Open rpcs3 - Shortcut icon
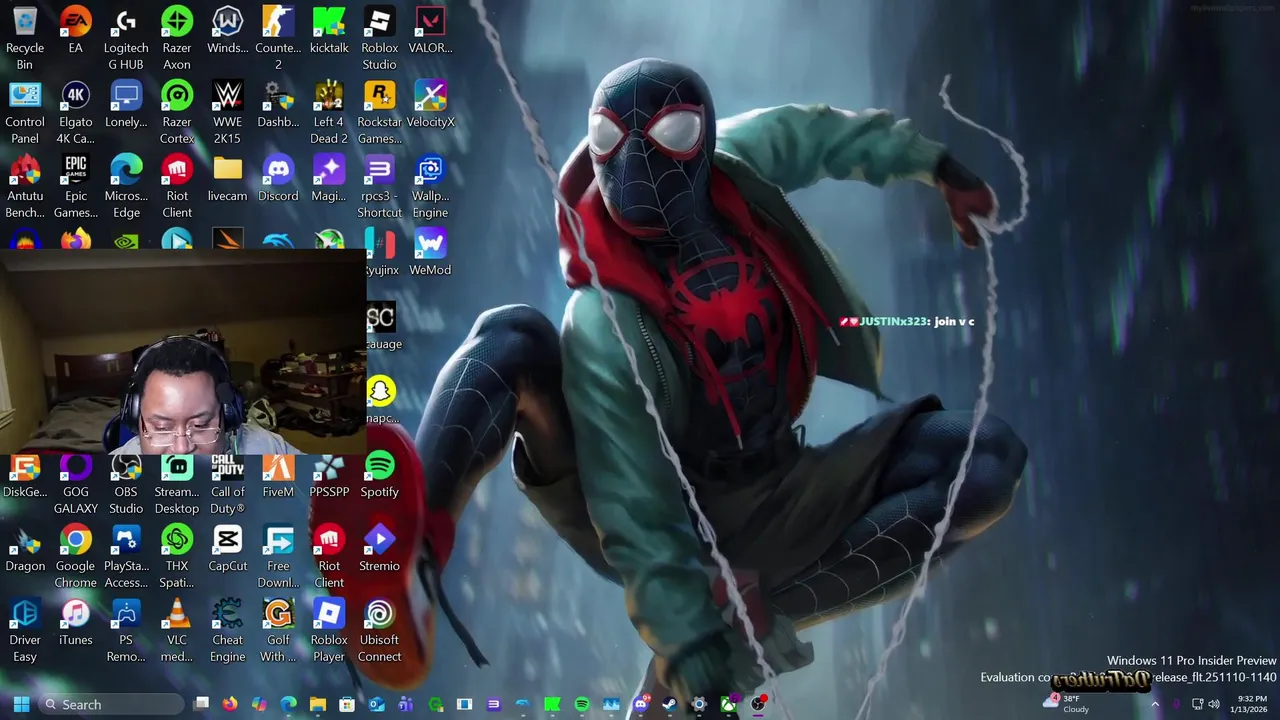This screenshot has width=1280, height=720. coord(379,187)
